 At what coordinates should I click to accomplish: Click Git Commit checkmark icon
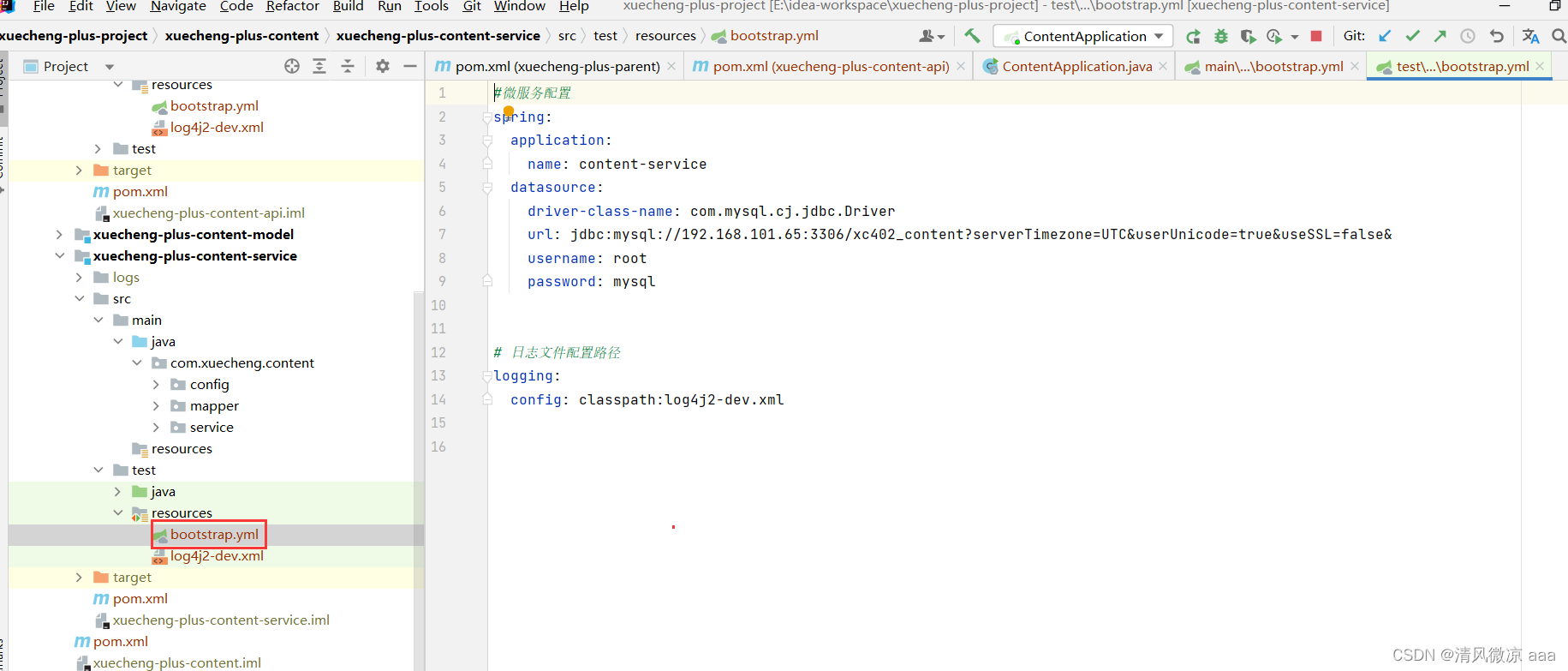(1413, 36)
